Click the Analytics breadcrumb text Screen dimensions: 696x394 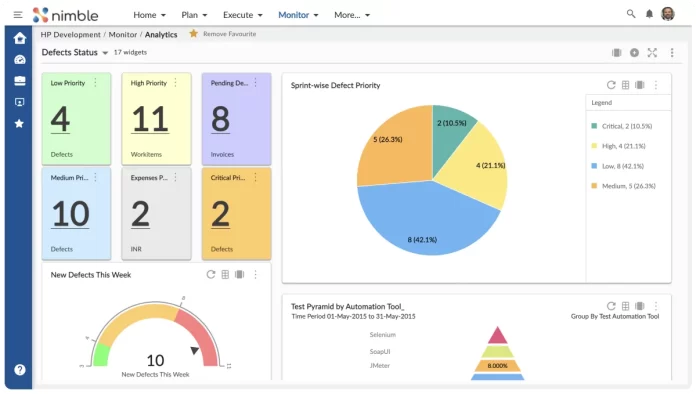click(161, 35)
